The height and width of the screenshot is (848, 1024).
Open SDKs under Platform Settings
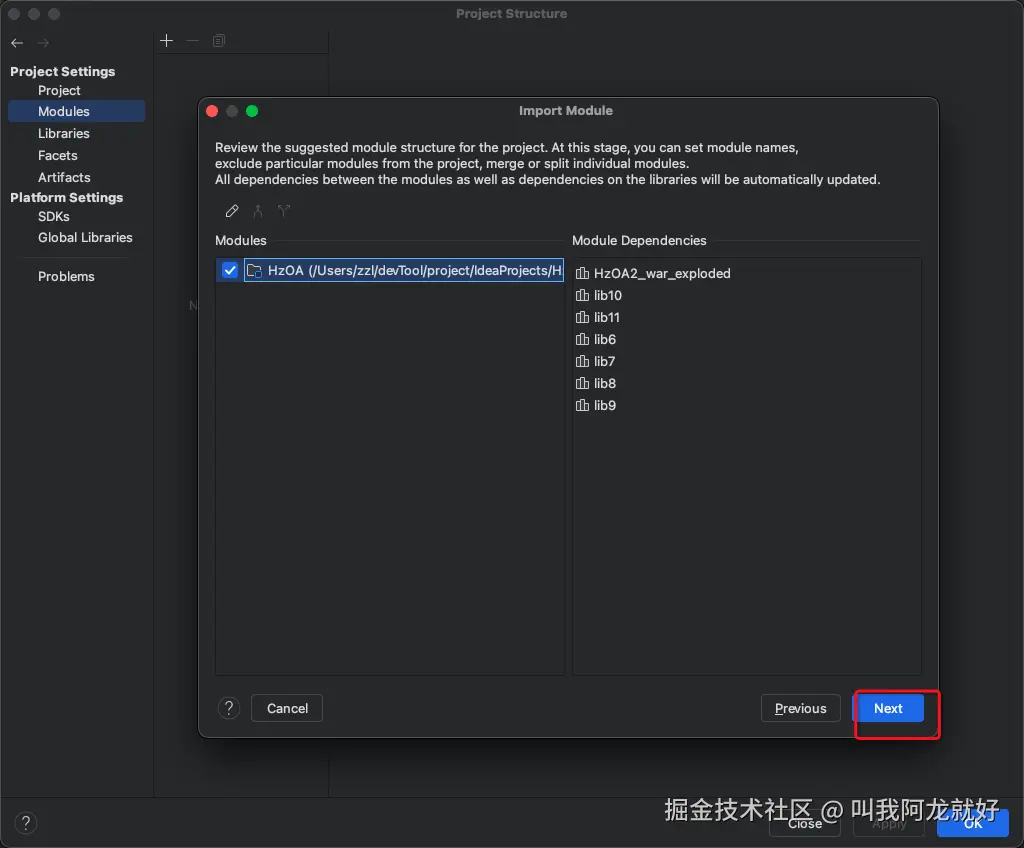pos(54,216)
